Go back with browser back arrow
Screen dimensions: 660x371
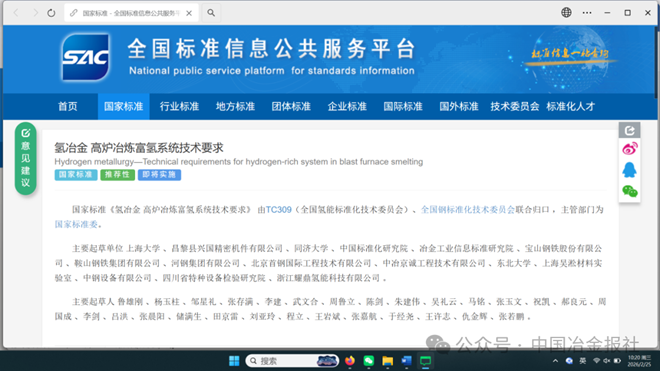(16, 13)
